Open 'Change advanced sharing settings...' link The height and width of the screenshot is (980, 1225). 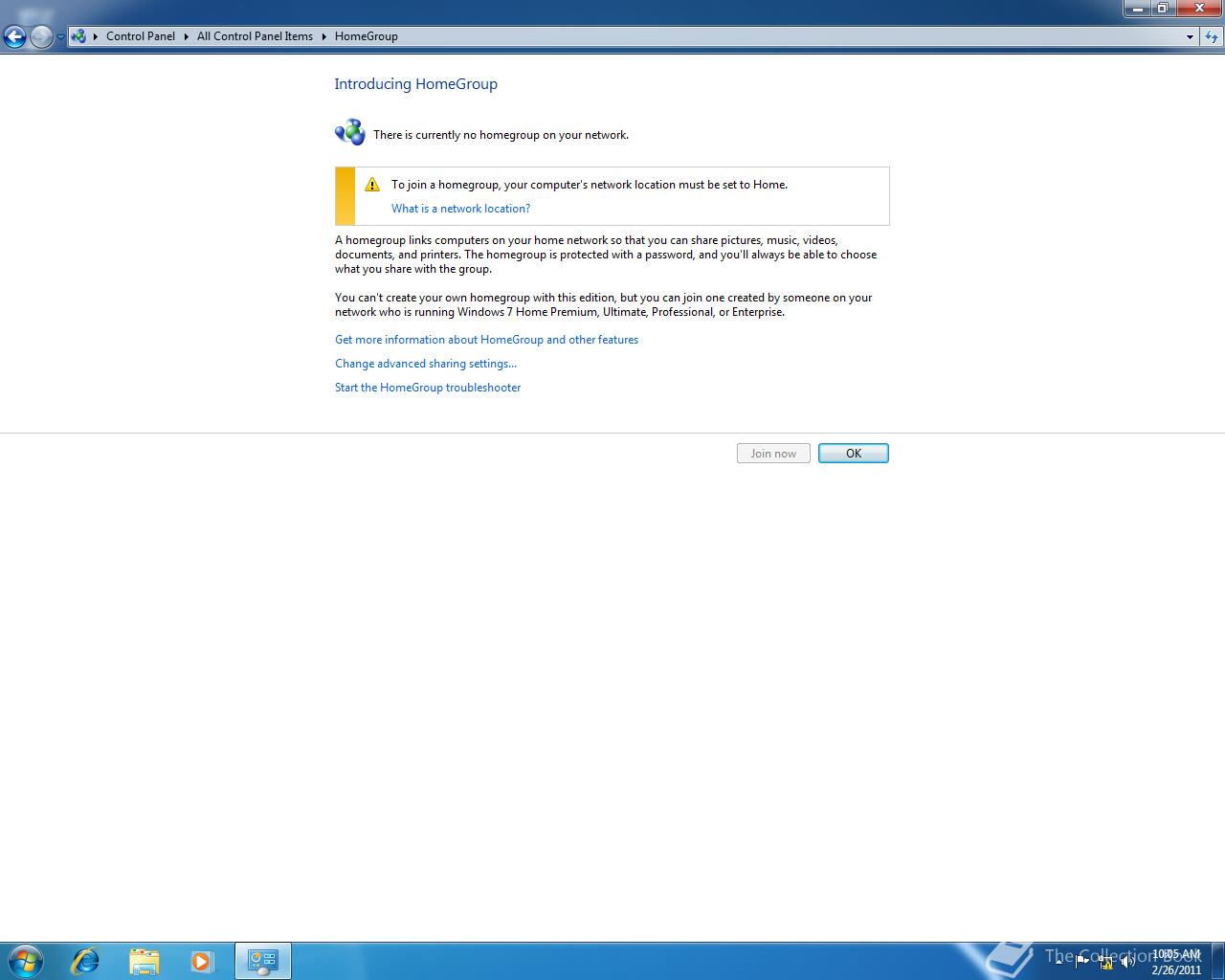(x=426, y=364)
